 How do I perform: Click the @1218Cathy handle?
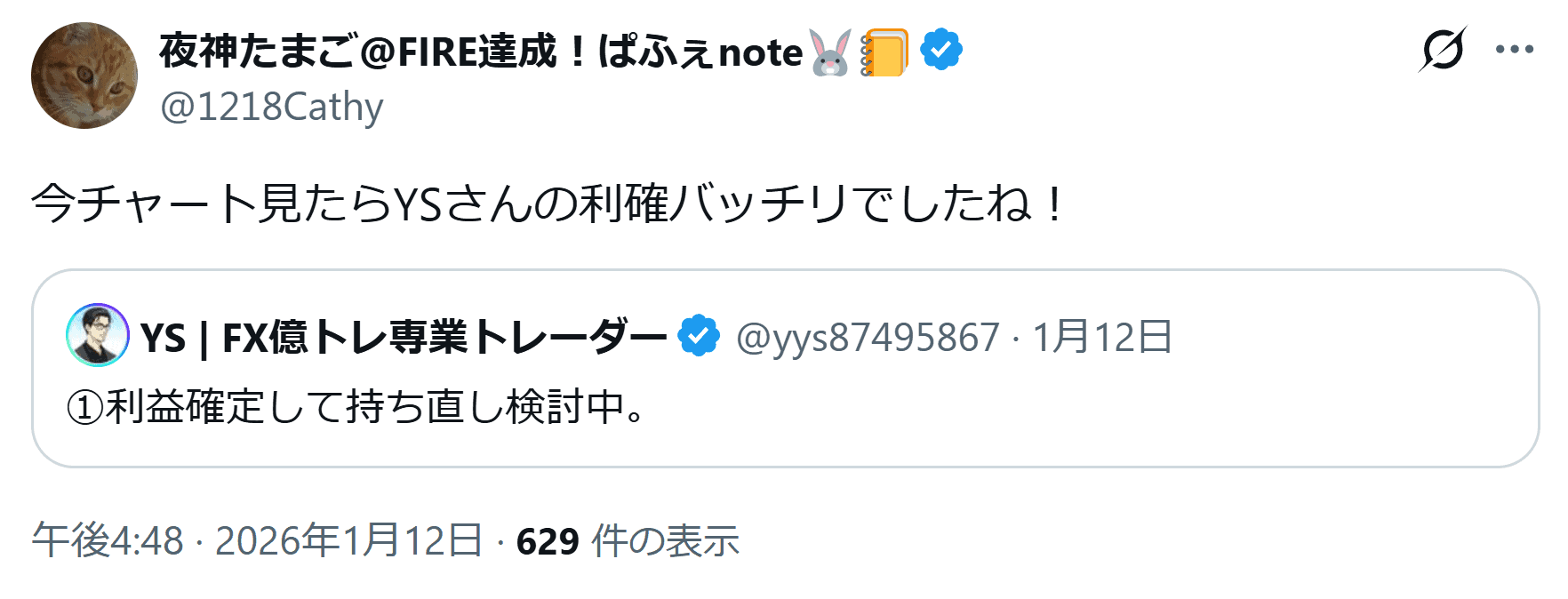(x=272, y=107)
